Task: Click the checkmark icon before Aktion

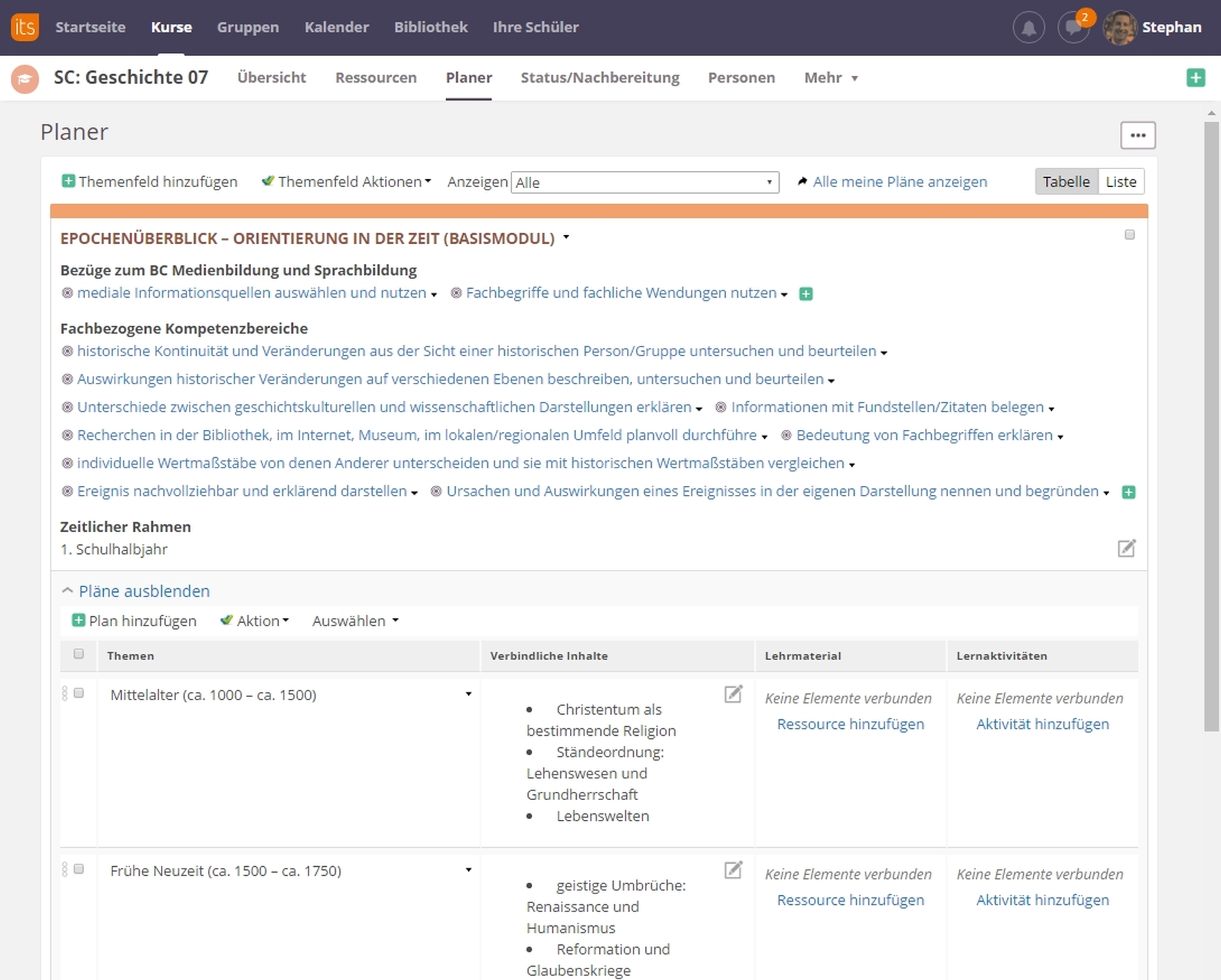Action: click(x=226, y=621)
